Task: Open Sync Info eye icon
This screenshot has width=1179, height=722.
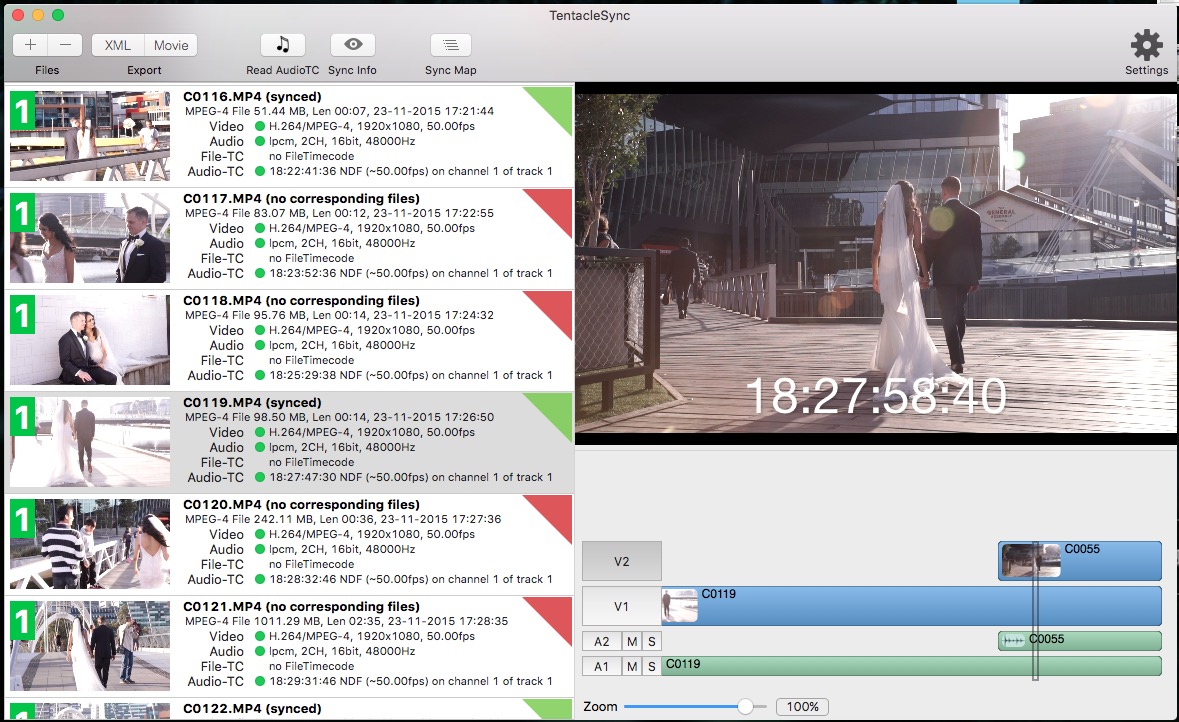Action: pos(353,45)
